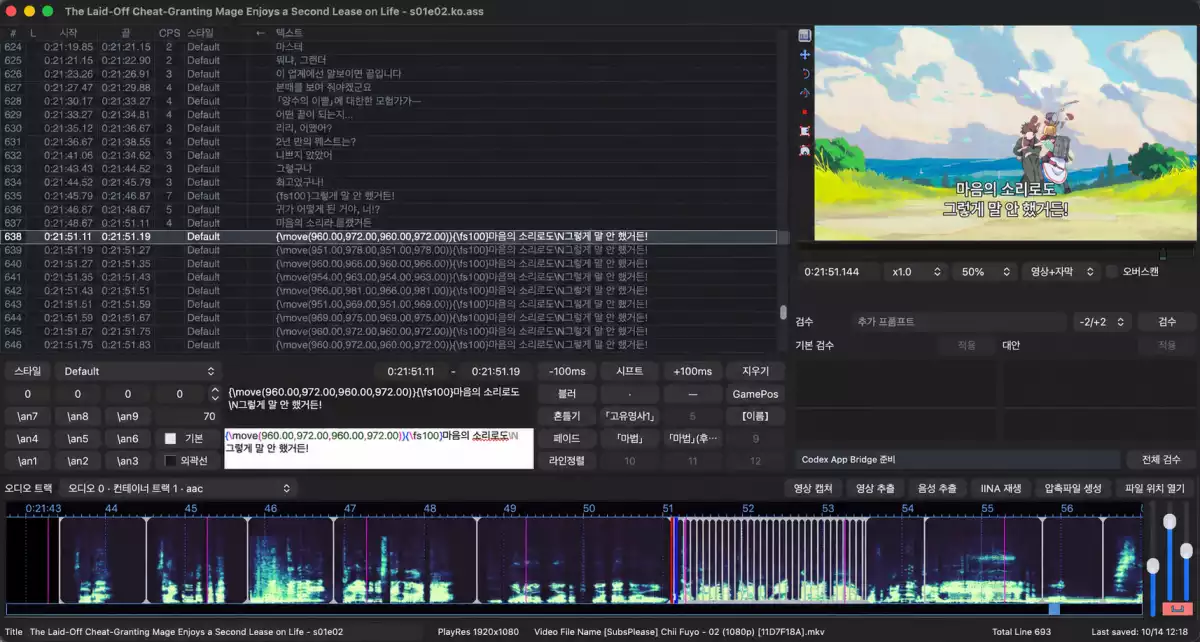Open the x1.0 playback speed dropdown
This screenshot has height=642, width=1200.
coord(915,272)
